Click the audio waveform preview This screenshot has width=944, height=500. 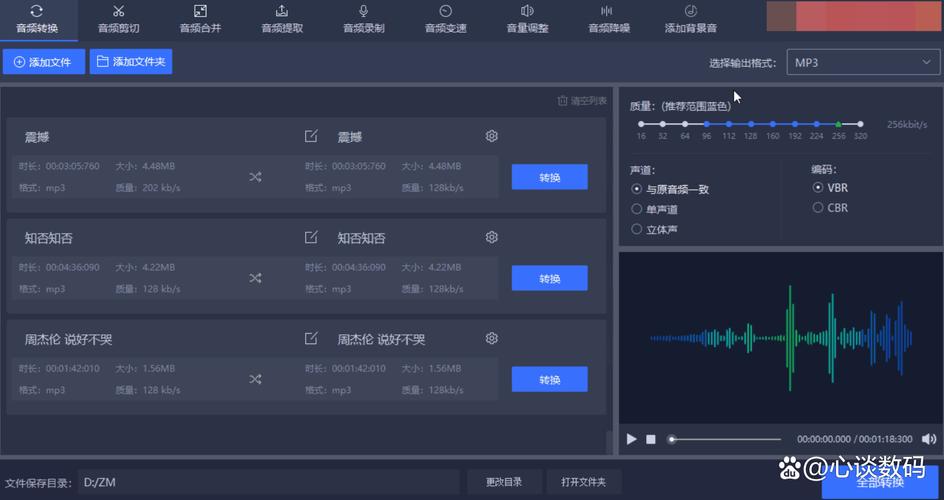pyautogui.click(x=781, y=338)
